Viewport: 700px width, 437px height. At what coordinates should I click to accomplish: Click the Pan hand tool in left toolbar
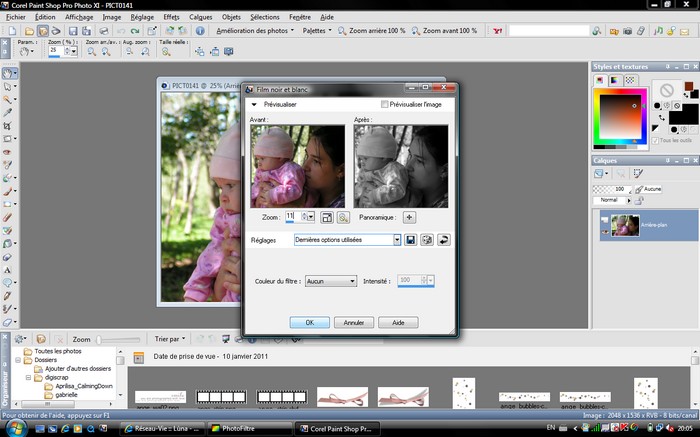point(8,73)
